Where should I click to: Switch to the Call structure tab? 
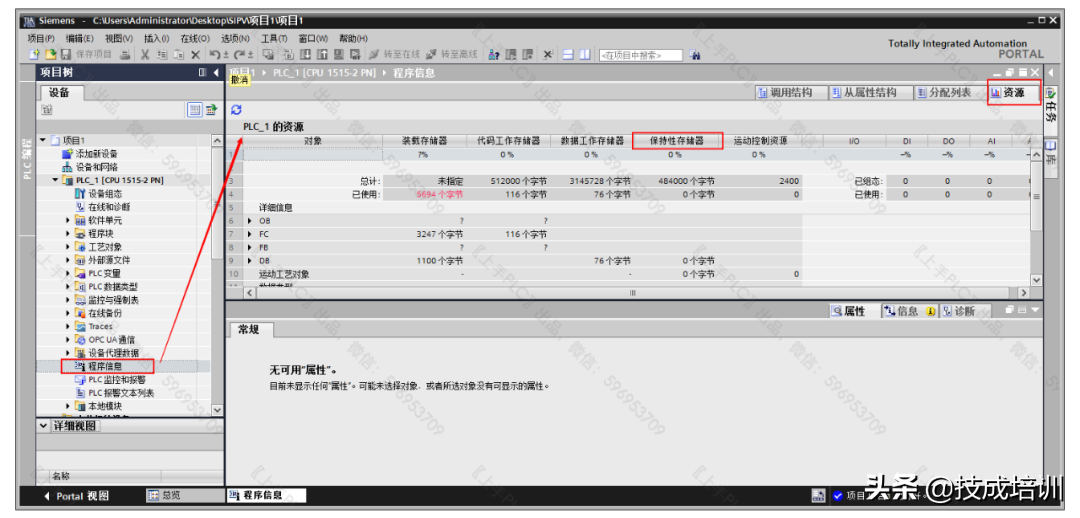coord(786,93)
